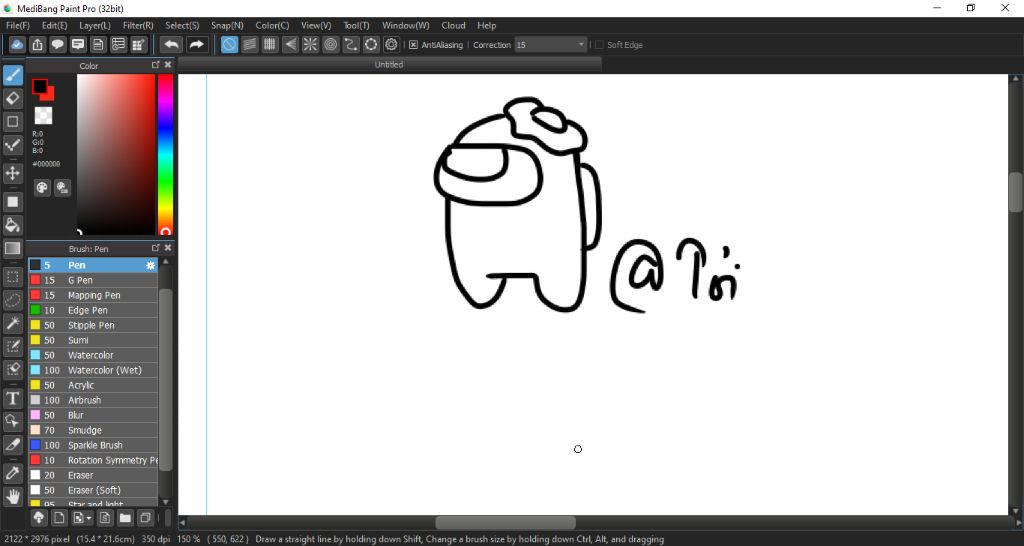Click the Undo arrow
The image size is (1024, 546).
171,44
